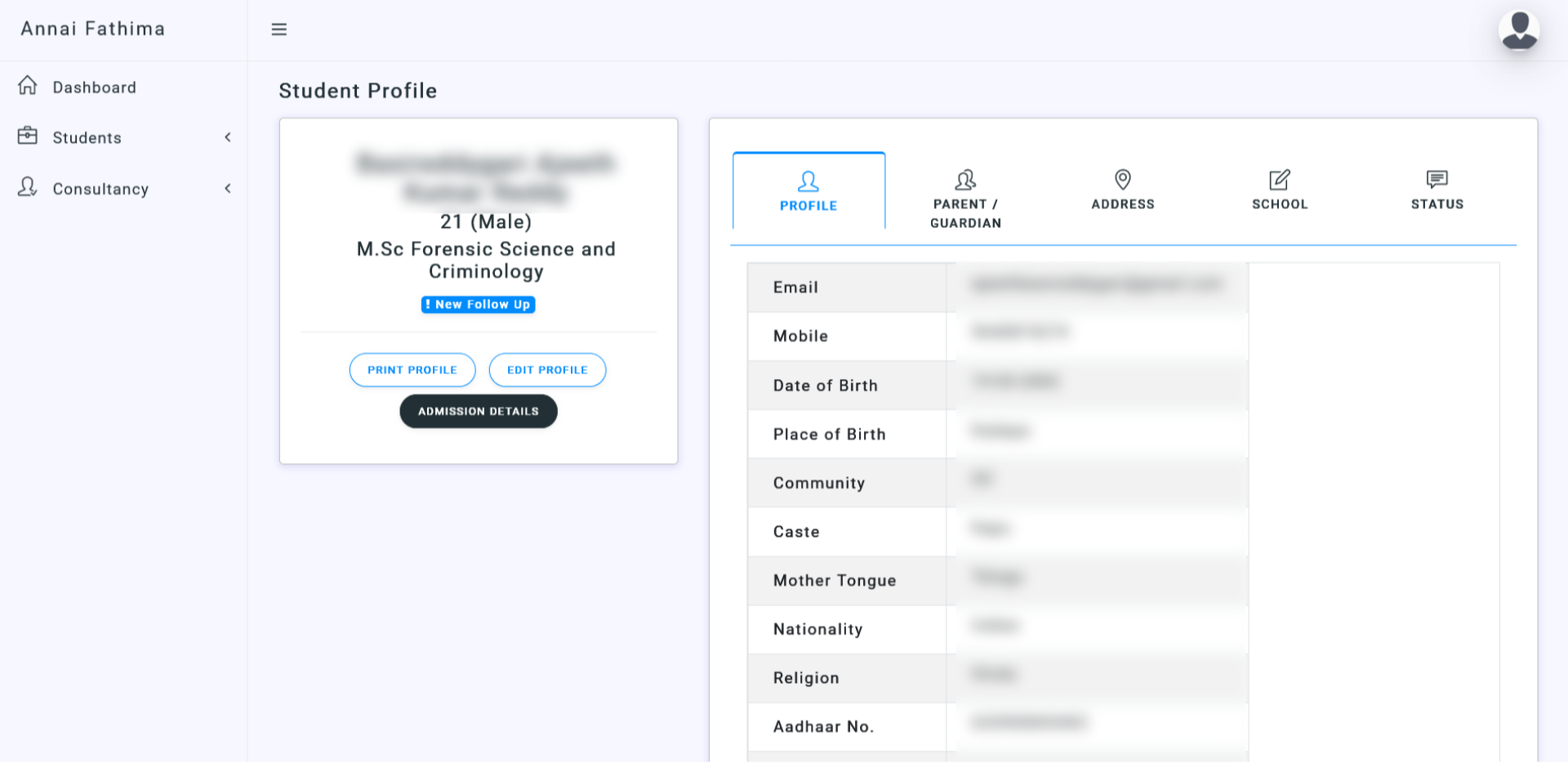Viewport: 1568px width, 763px height.
Task: Open the Parent / Guardian tab label
Action: click(965, 213)
